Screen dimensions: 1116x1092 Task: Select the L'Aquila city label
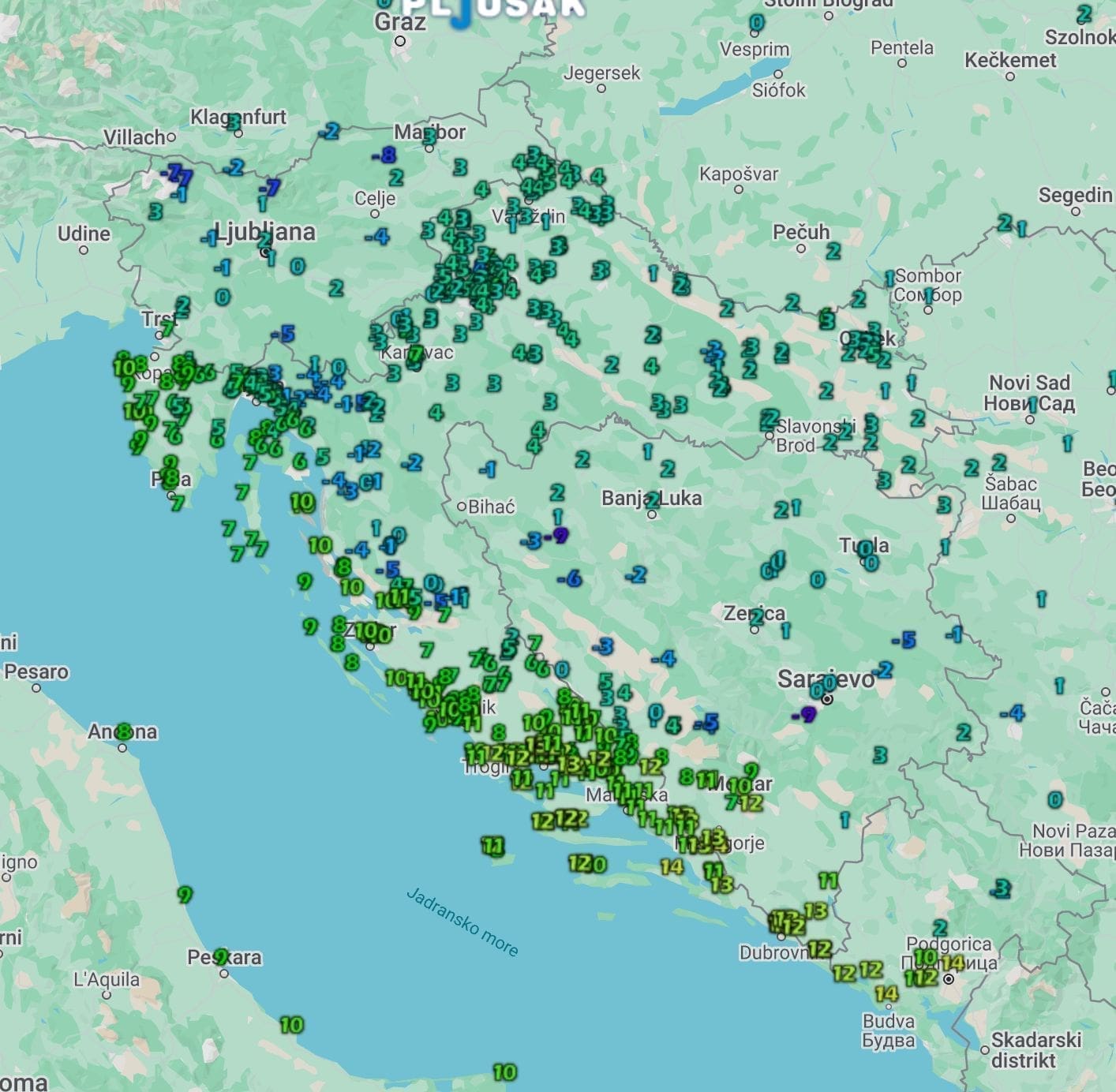pyautogui.click(x=107, y=979)
